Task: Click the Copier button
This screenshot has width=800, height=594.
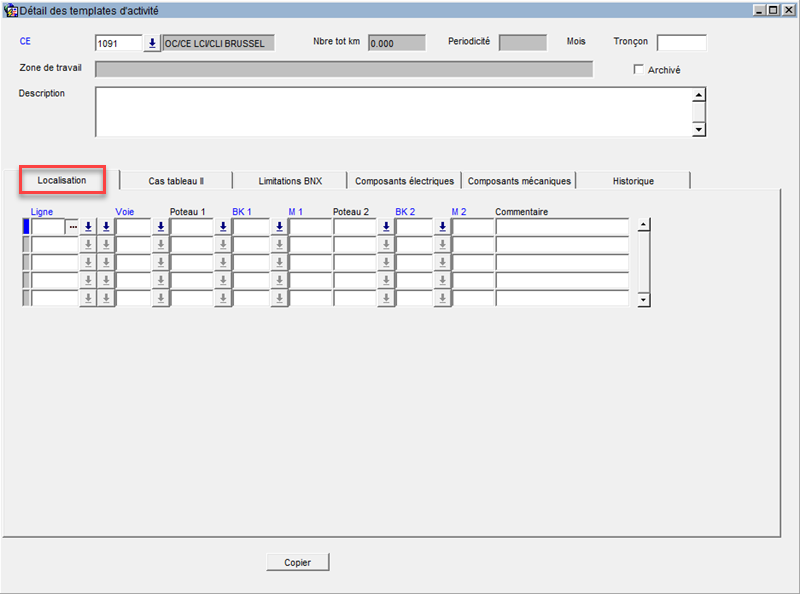Action: point(297,562)
